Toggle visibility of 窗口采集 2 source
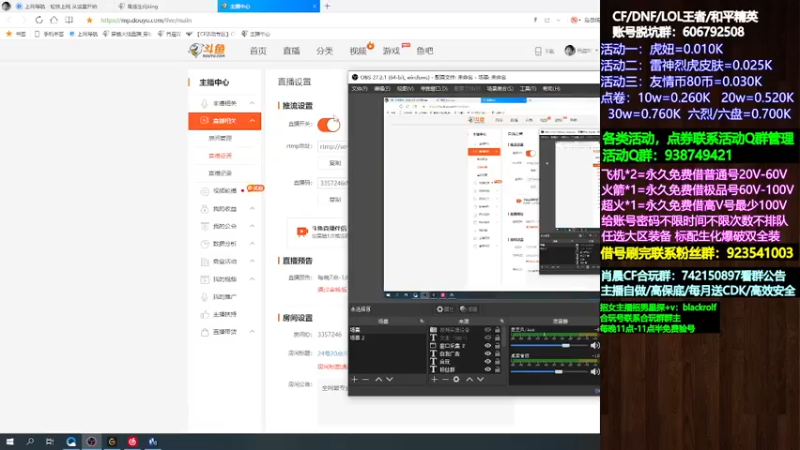 click(487, 345)
